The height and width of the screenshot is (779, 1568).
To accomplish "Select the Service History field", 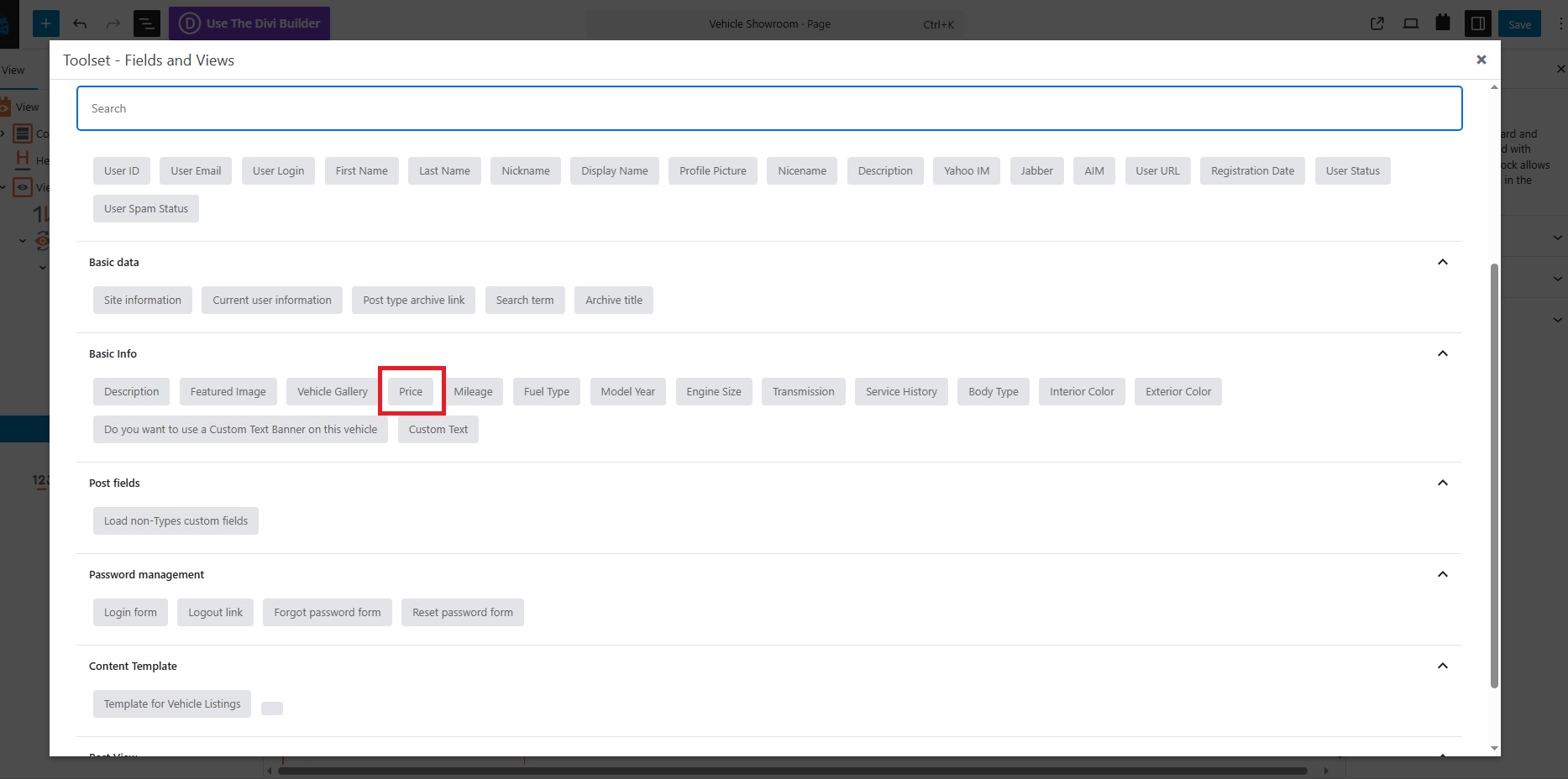I will tap(901, 391).
